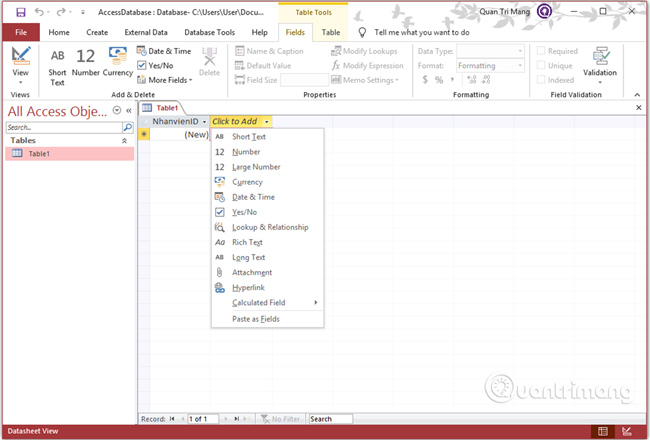
Task: Choose Long Text from field menu
Action: (267, 257)
